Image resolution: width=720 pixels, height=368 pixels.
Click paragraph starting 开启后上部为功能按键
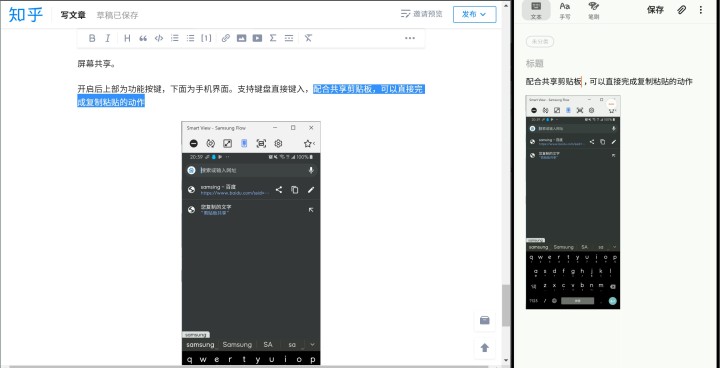(x=251, y=96)
